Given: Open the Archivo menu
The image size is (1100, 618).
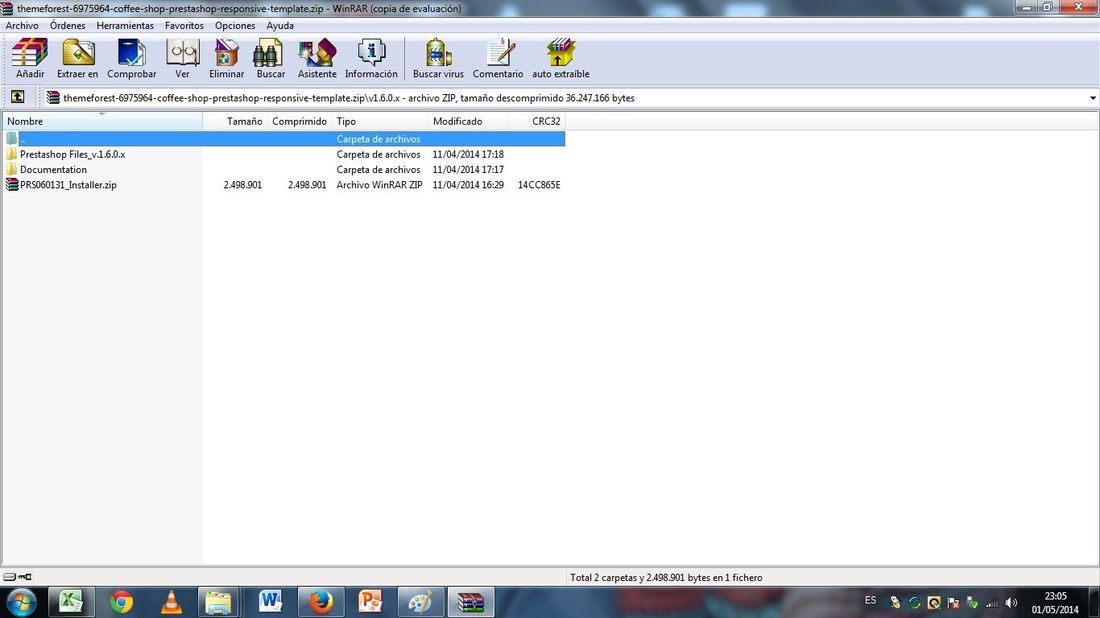Looking at the screenshot, I should [22, 25].
